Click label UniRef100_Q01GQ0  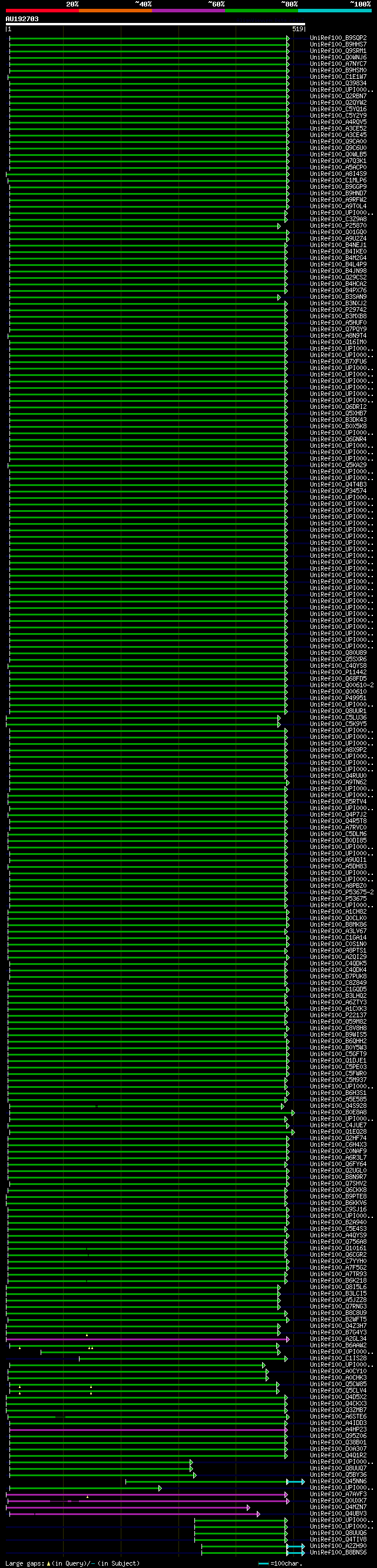(338, 232)
